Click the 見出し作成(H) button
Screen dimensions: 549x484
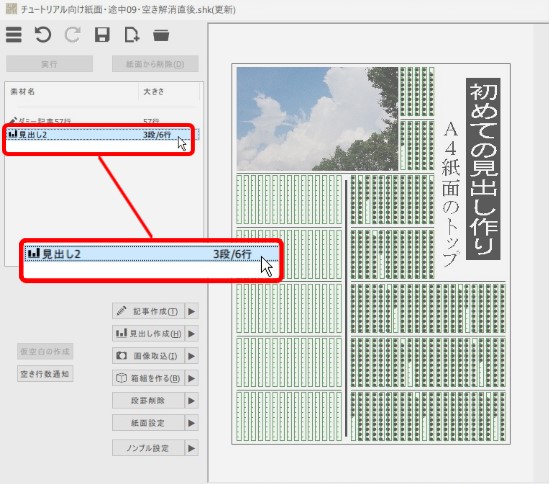148,333
